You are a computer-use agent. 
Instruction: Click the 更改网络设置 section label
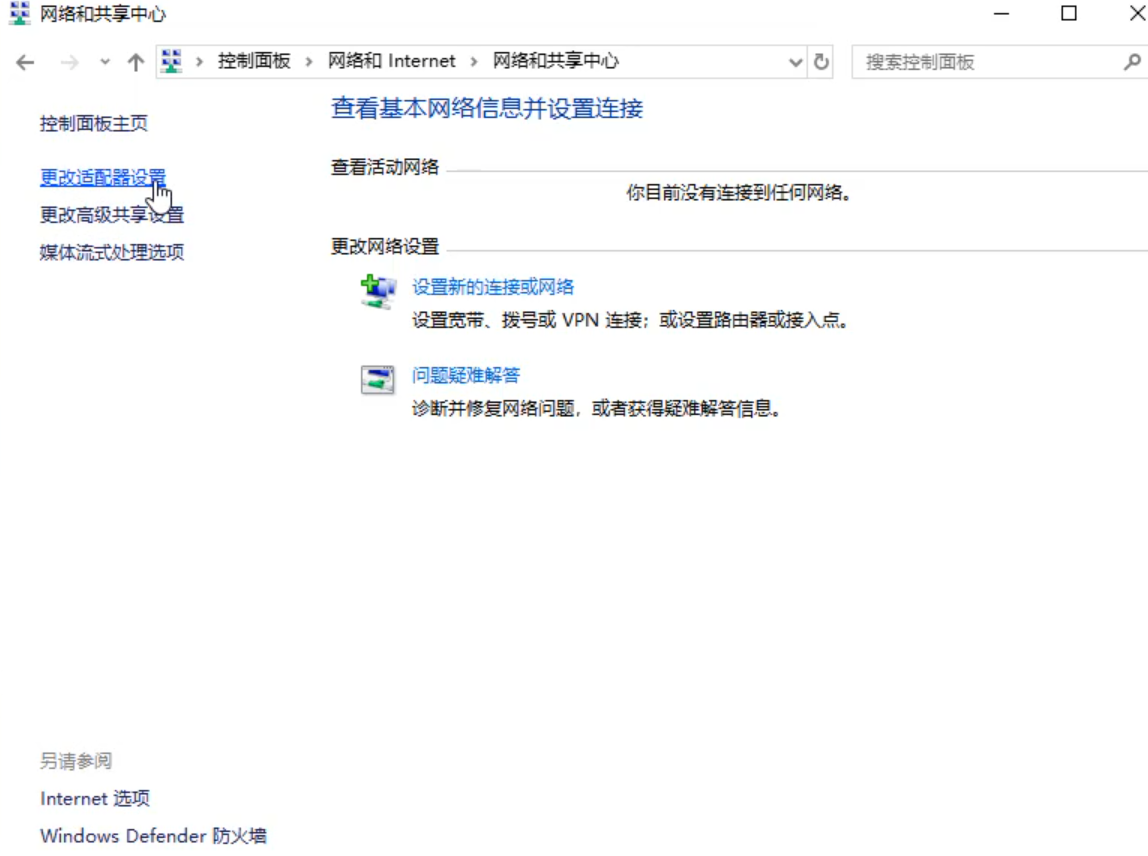[384, 246]
